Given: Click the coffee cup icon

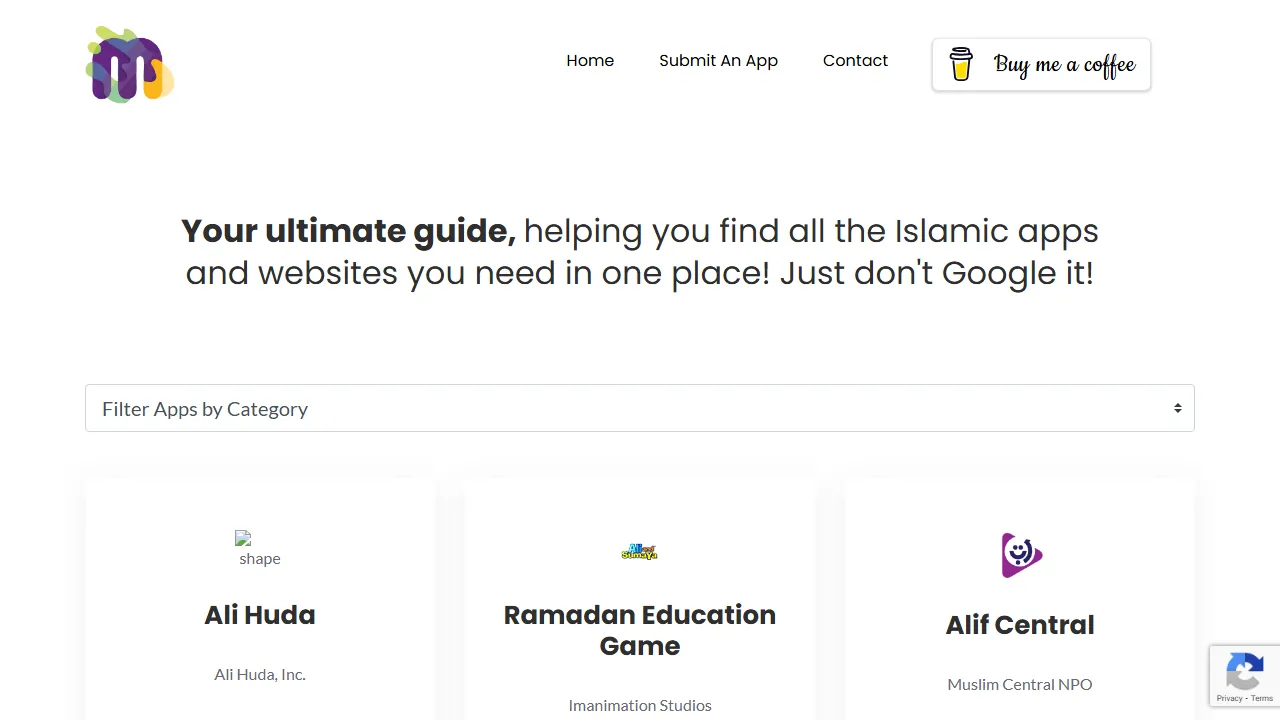Looking at the screenshot, I should pos(960,64).
